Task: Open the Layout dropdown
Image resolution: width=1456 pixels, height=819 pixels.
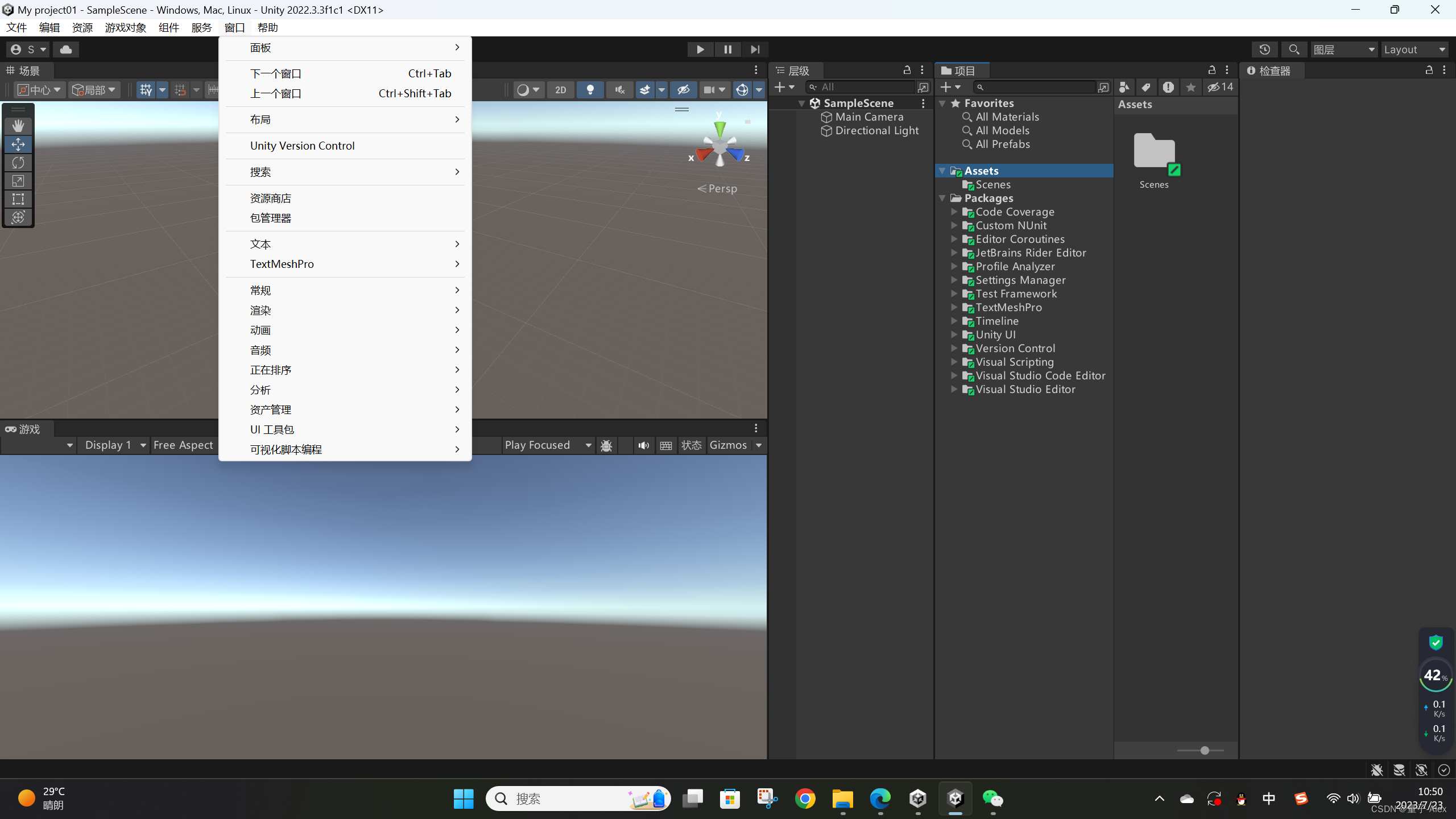Action: click(x=1414, y=49)
